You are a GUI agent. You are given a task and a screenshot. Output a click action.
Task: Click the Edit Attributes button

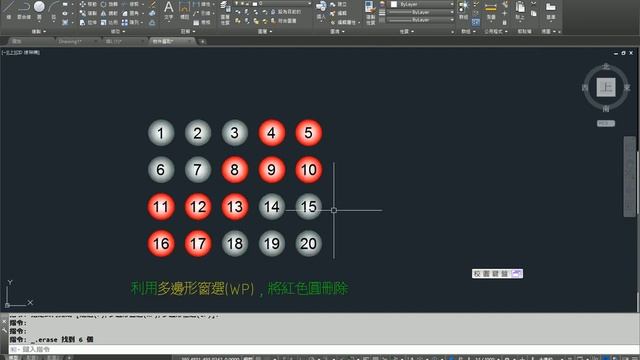pos(344,22)
